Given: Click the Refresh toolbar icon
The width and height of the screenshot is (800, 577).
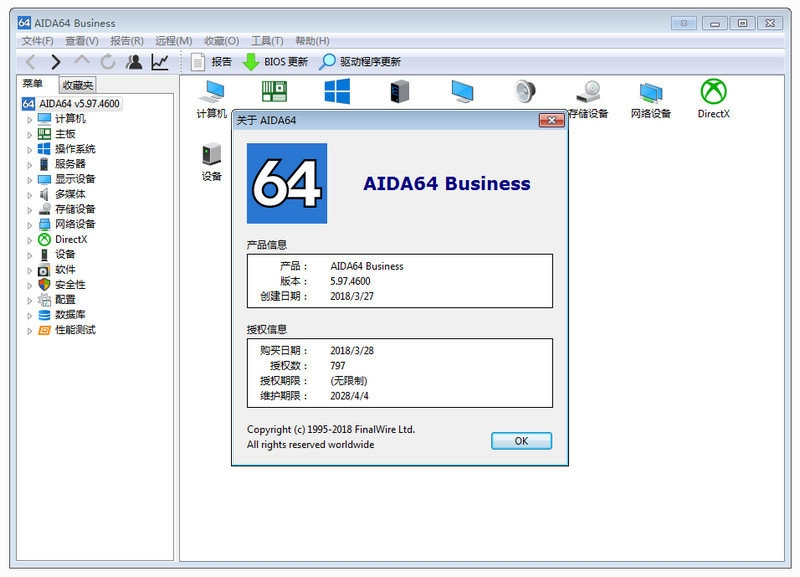Looking at the screenshot, I should [108, 62].
